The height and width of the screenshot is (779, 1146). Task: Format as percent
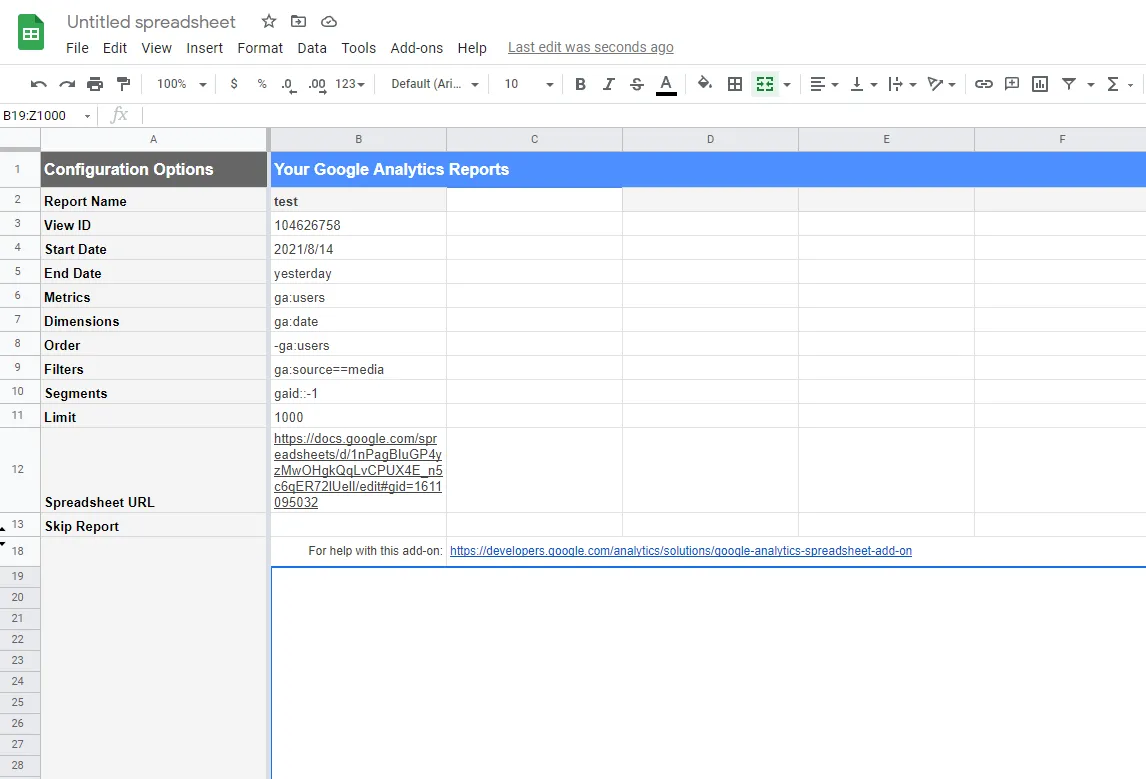262,84
